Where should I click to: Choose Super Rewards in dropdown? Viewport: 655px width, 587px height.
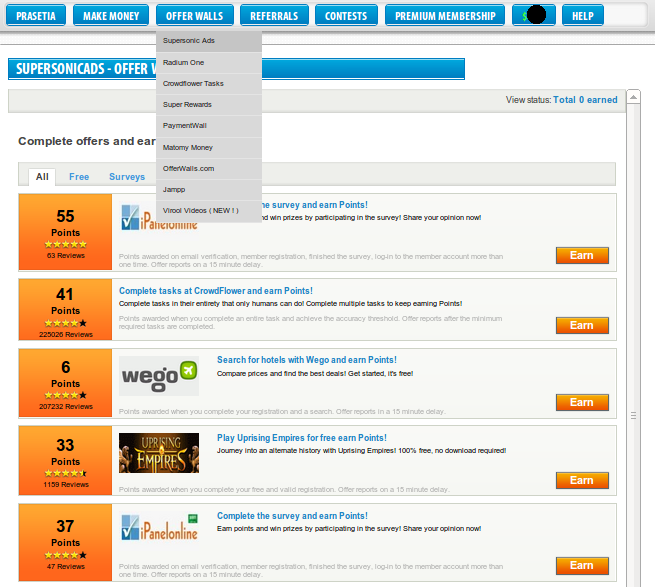pos(209,104)
